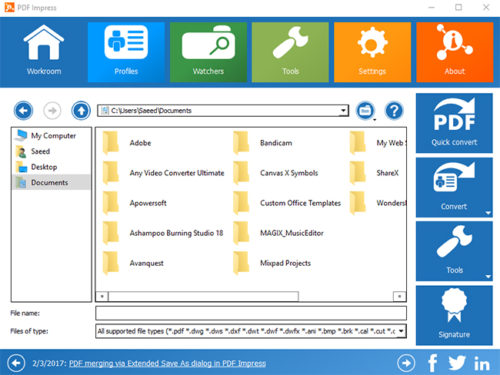Click the Convert button in right panel
The image size is (500, 375).
point(454,187)
